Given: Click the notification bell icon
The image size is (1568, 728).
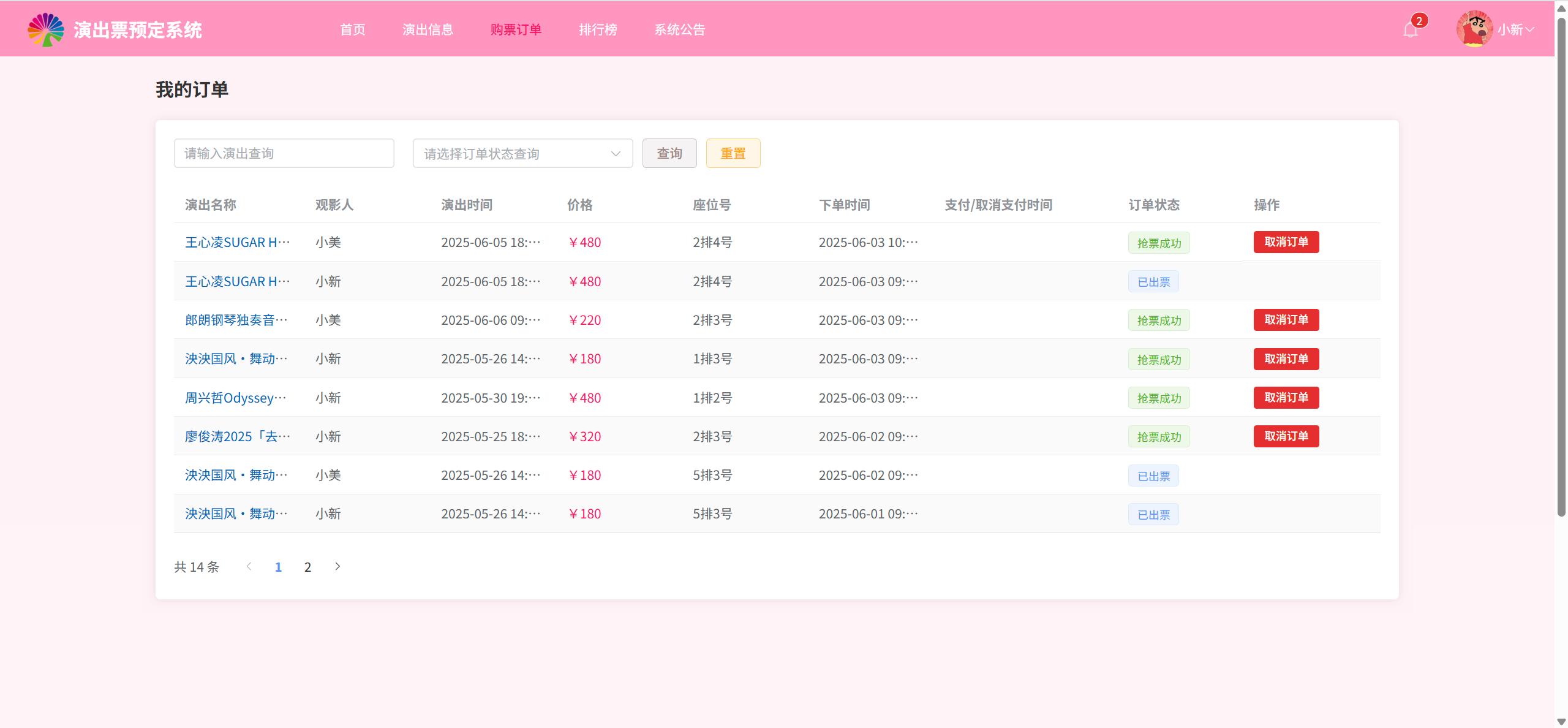Looking at the screenshot, I should (x=1410, y=30).
